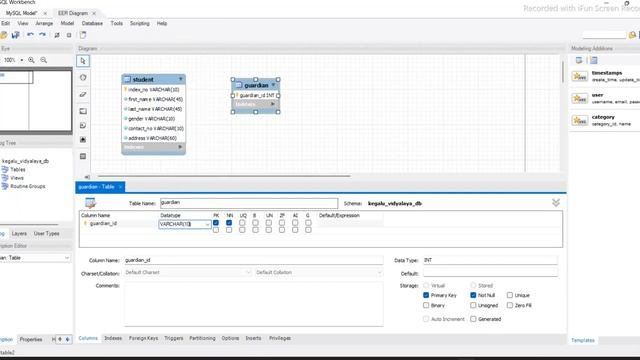Image resolution: width=640 pixels, height=360 pixels.
Task: Enable the Unique storage checkbox
Action: click(510, 295)
